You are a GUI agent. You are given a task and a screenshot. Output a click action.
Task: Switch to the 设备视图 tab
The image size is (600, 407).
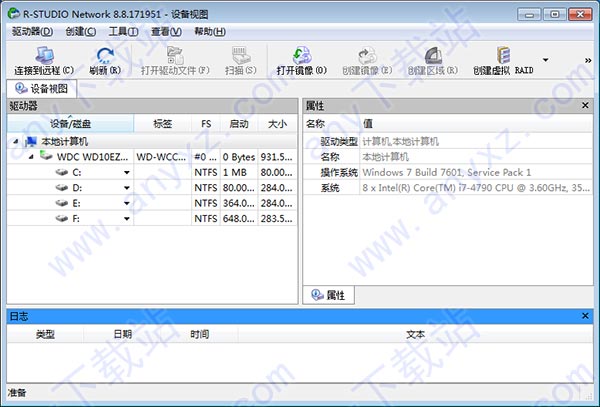(42, 89)
